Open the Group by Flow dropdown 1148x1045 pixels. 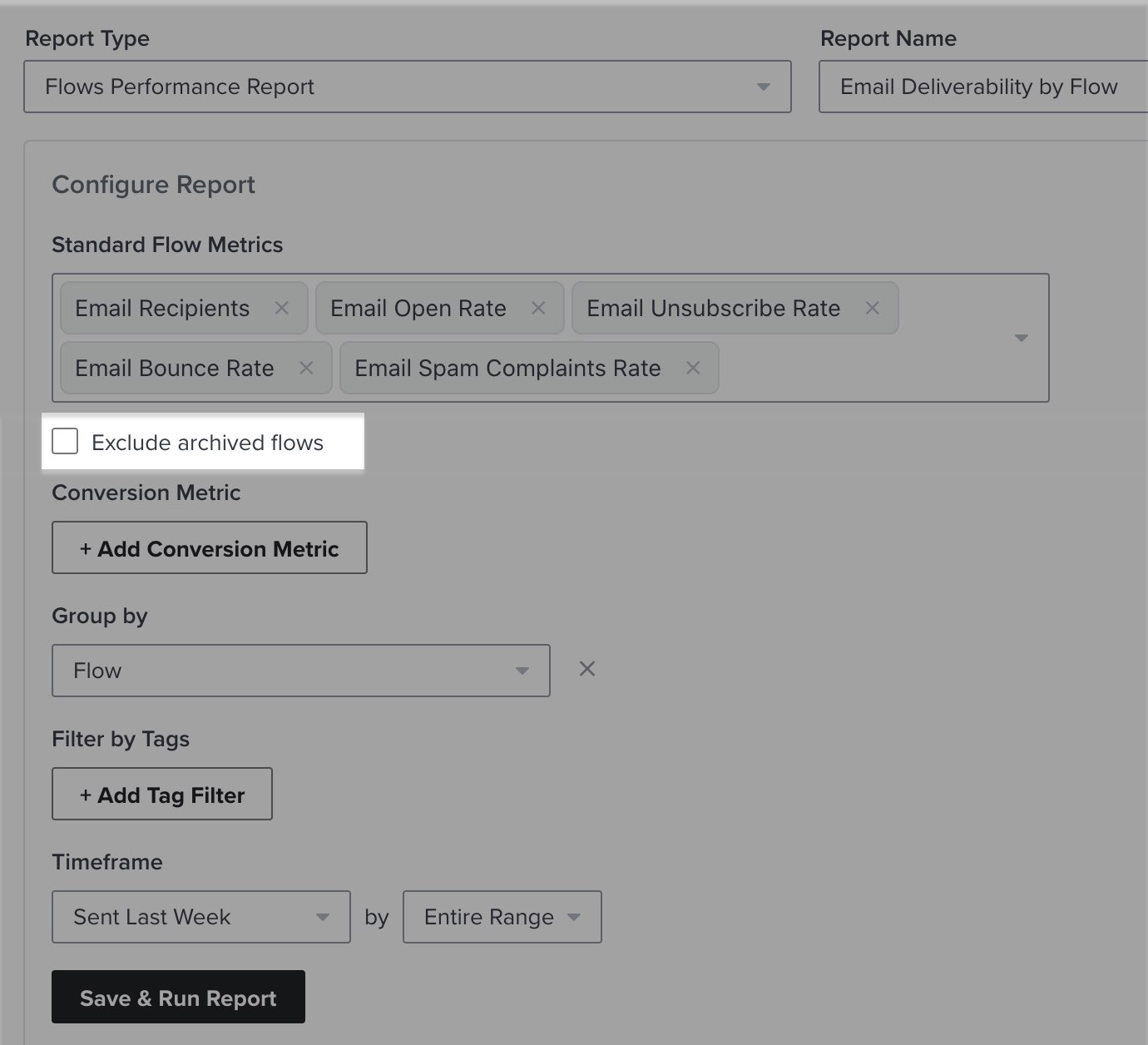pos(522,670)
